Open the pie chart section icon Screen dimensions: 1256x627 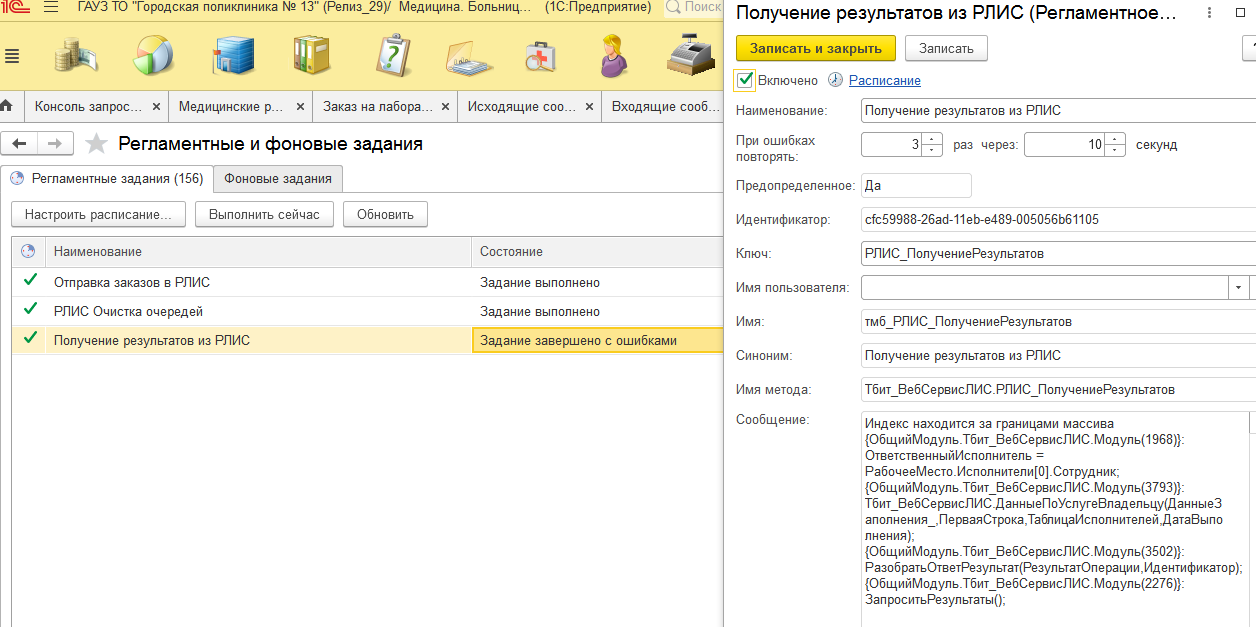(x=153, y=56)
